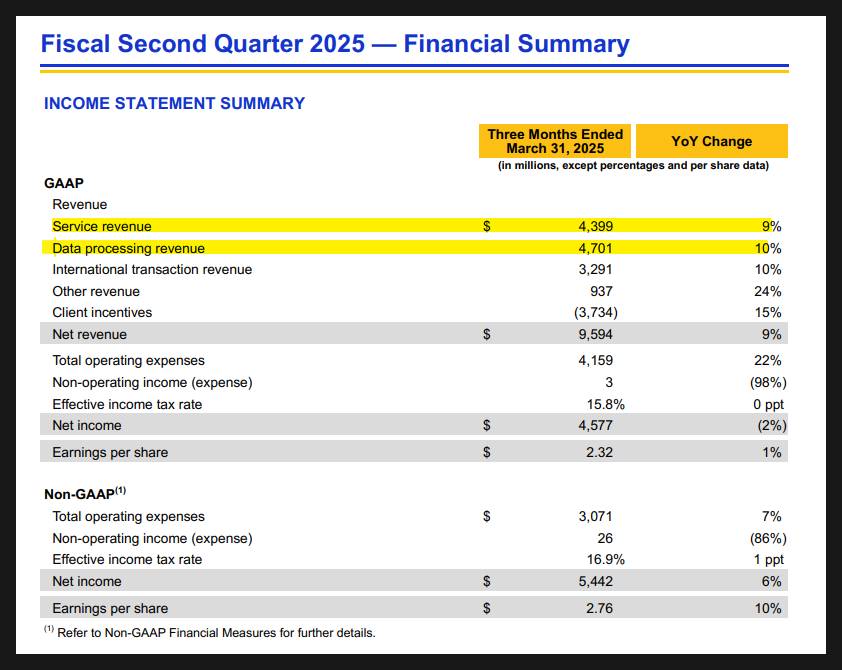
Task: Select GAAP tax rate change '0 ppt'
Action: click(x=768, y=404)
